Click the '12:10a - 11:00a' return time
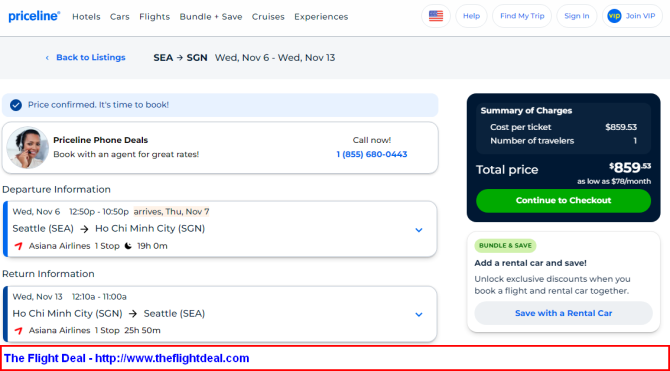 [99, 297]
